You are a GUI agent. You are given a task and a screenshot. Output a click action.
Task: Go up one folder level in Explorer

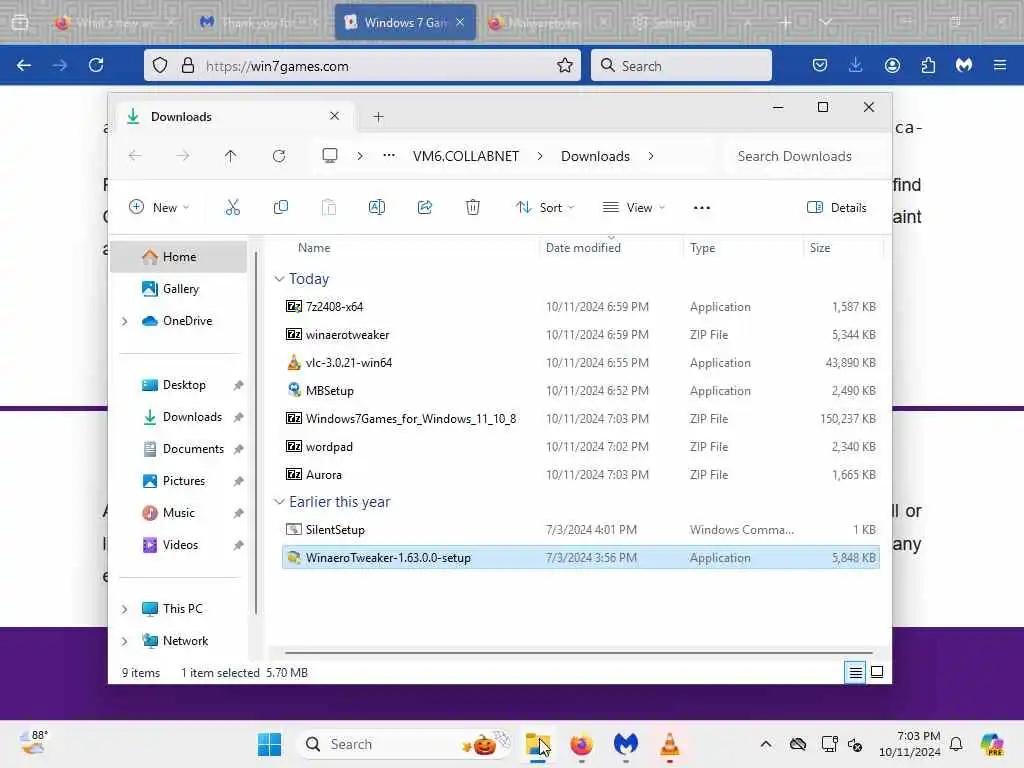click(x=231, y=156)
